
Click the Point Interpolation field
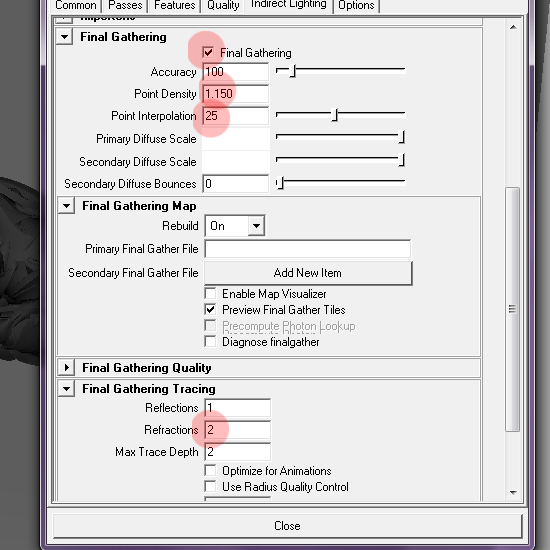pyautogui.click(x=236, y=116)
